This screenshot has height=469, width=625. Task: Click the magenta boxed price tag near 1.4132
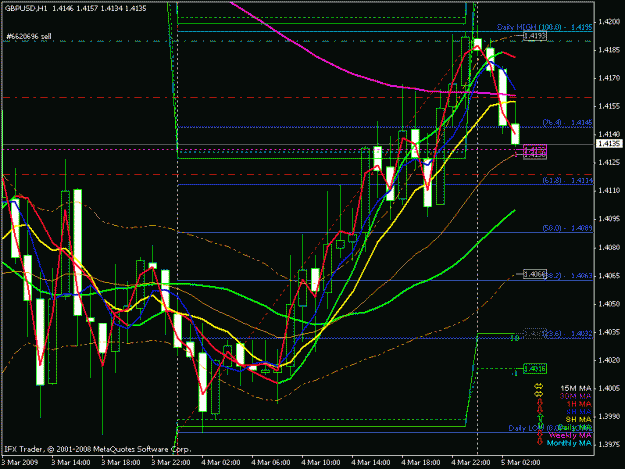pos(535,149)
